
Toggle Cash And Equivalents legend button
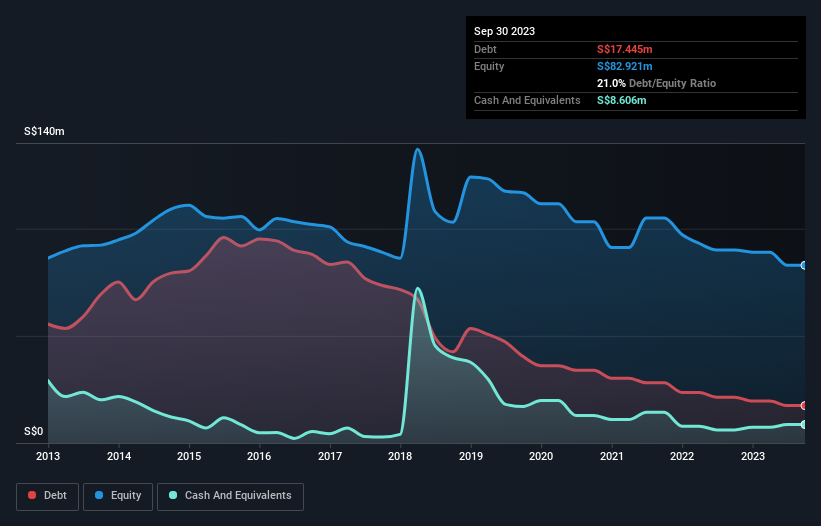[x=230, y=496]
